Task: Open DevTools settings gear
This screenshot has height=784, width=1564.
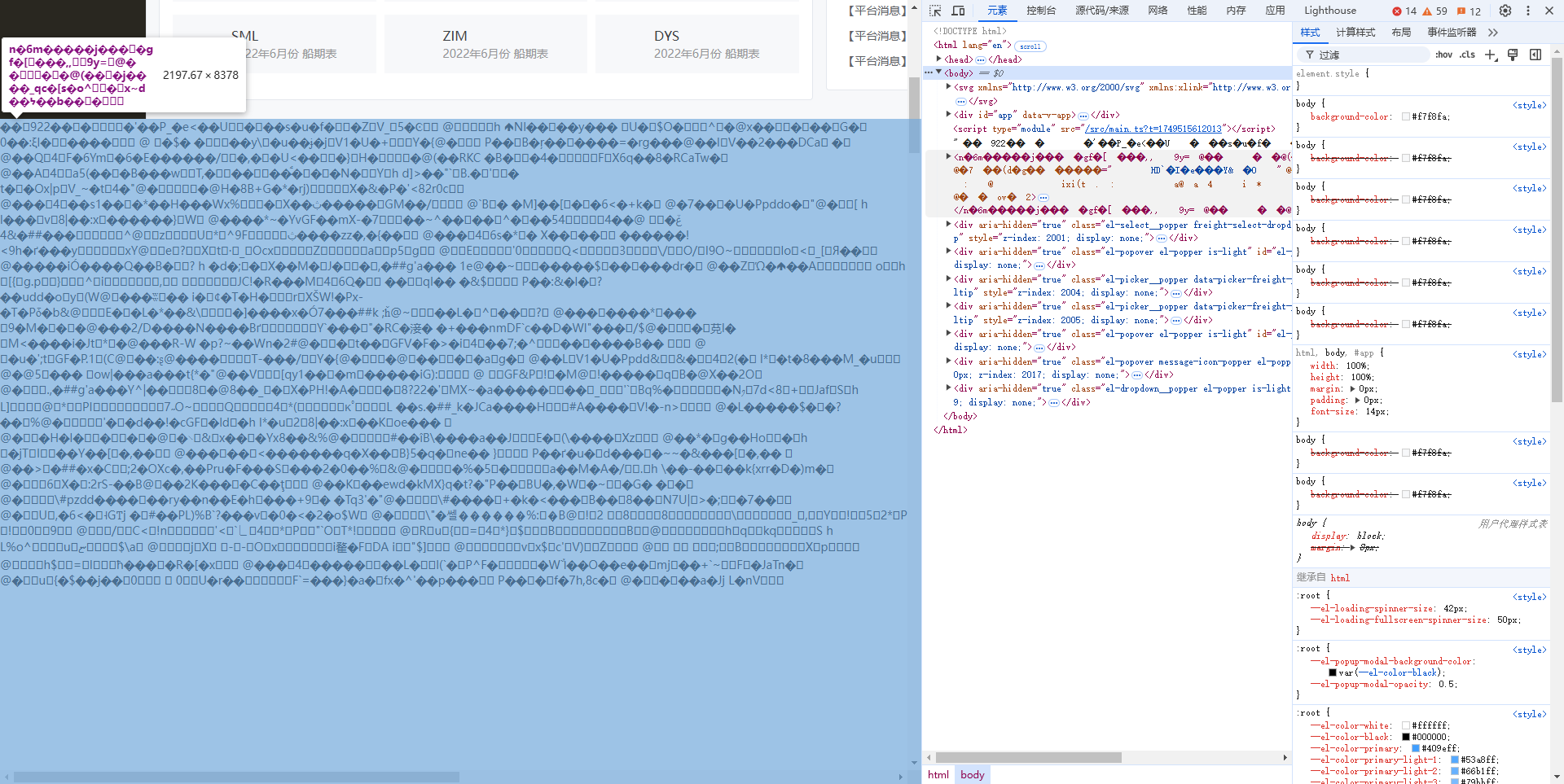Action: [1505, 11]
